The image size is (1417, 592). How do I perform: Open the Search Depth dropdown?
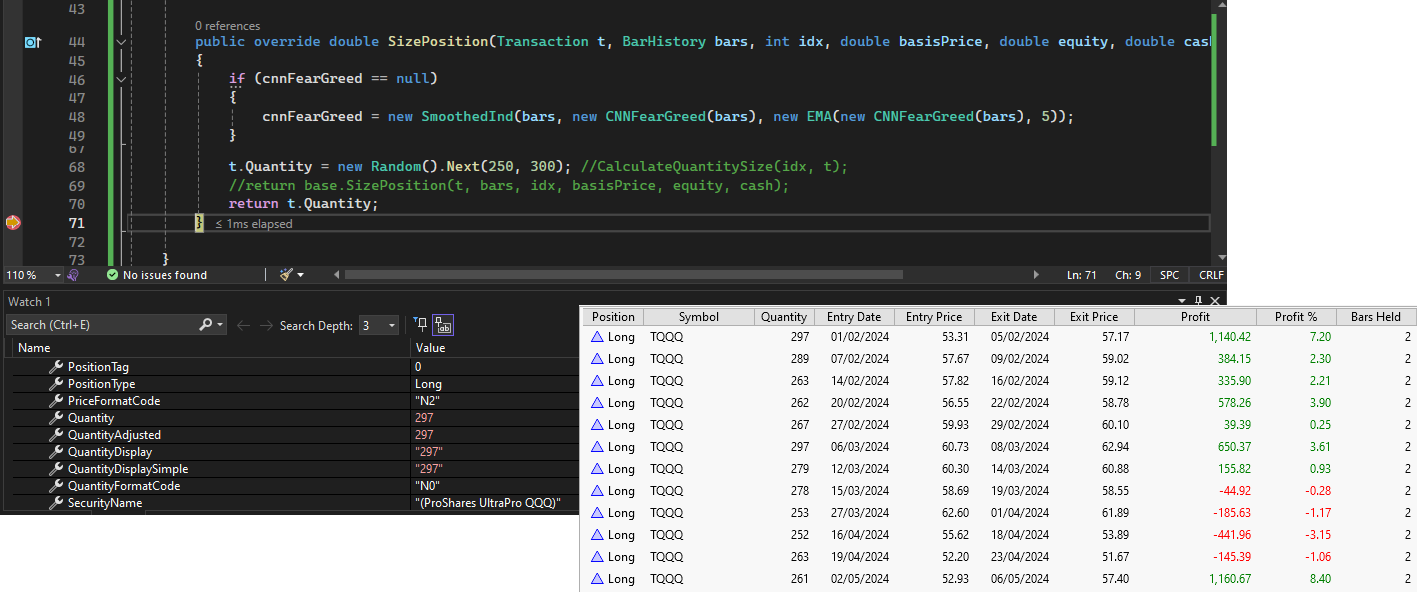(390, 325)
